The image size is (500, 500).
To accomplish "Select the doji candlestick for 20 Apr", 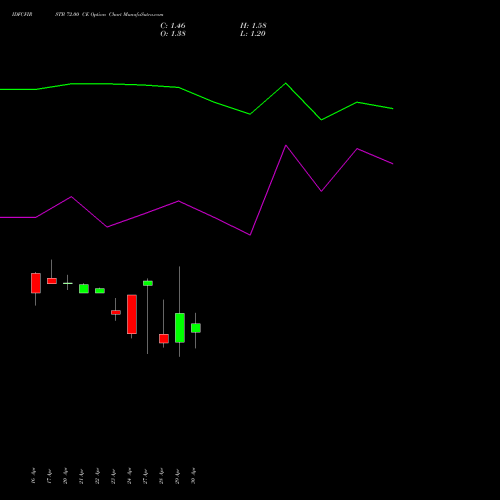I will point(68,283).
